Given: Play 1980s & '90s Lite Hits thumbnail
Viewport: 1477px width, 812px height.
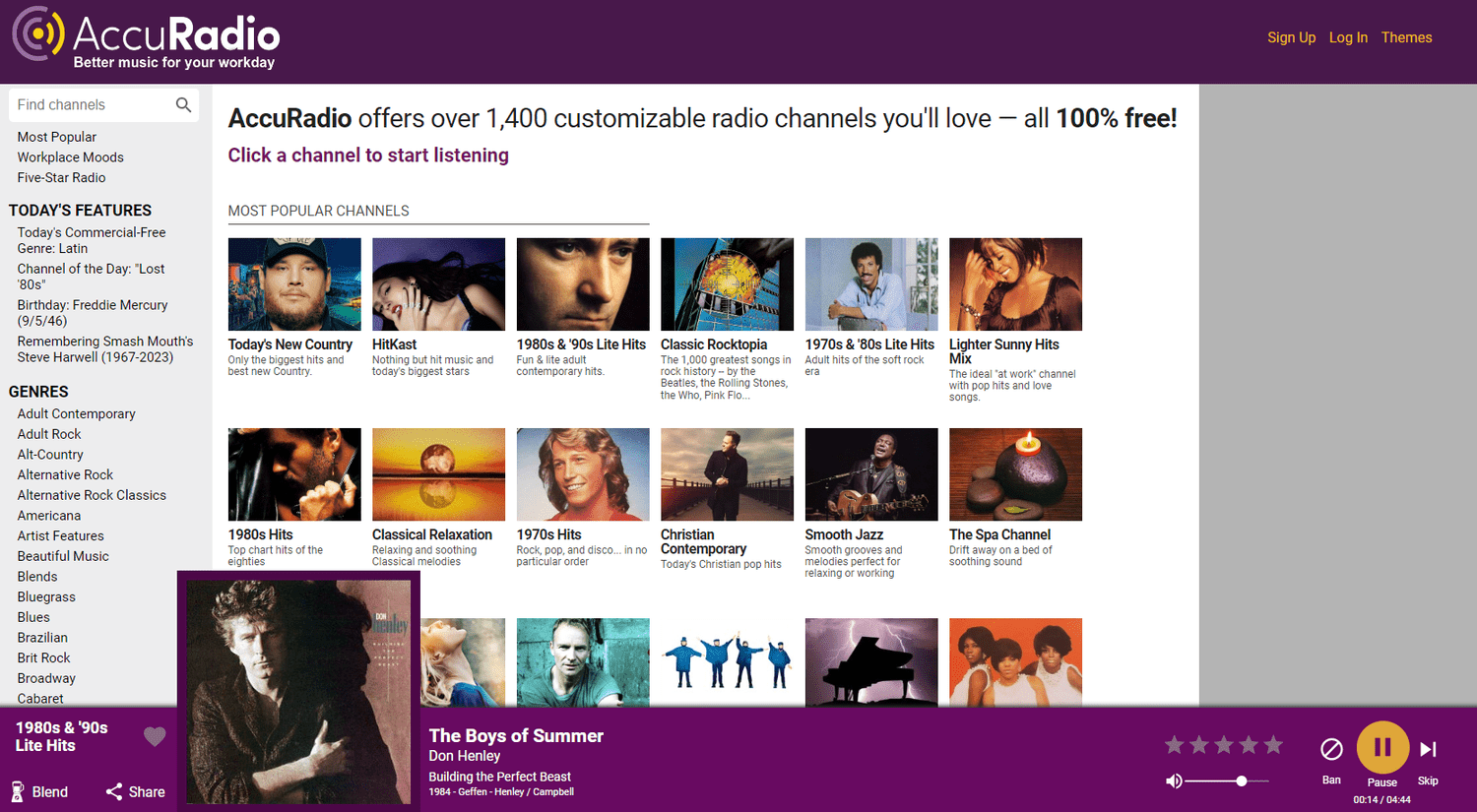Looking at the screenshot, I should (583, 284).
